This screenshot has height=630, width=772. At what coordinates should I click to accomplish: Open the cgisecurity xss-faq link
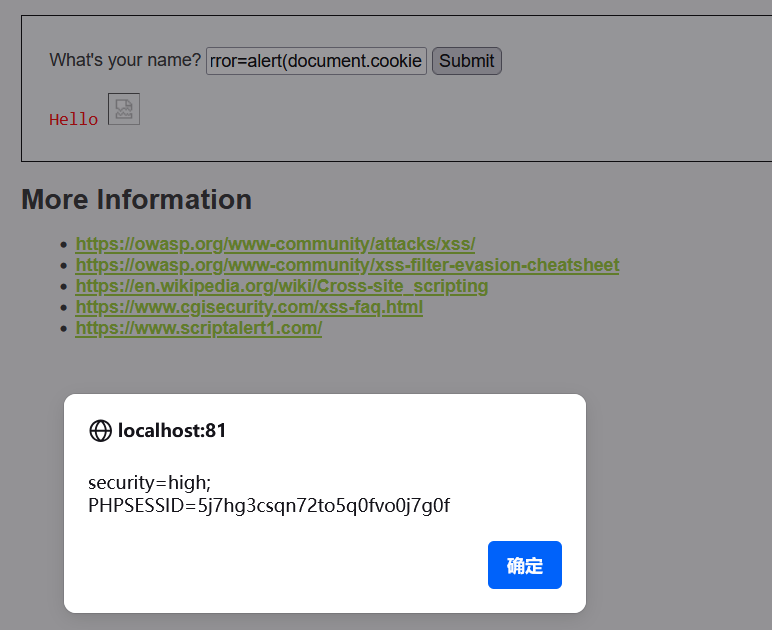[x=249, y=307]
